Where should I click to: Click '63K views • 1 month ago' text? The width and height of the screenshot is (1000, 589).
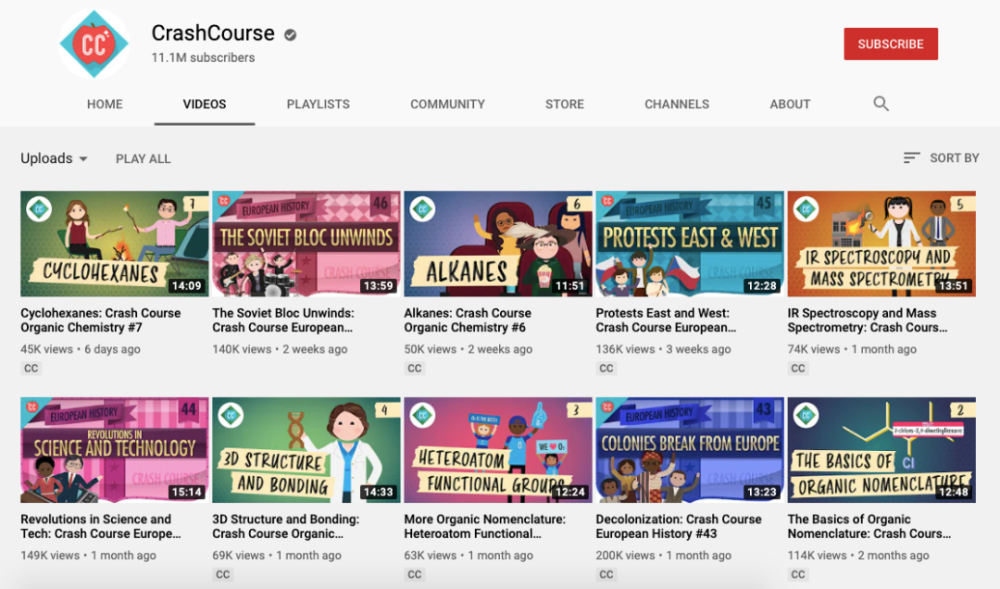pos(468,555)
